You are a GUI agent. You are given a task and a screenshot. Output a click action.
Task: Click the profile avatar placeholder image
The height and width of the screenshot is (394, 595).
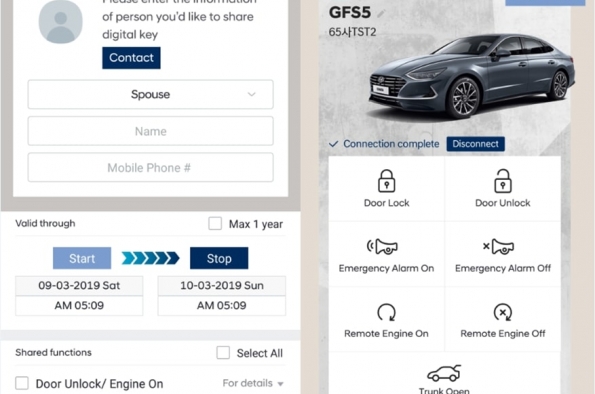pyautogui.click(x=61, y=22)
